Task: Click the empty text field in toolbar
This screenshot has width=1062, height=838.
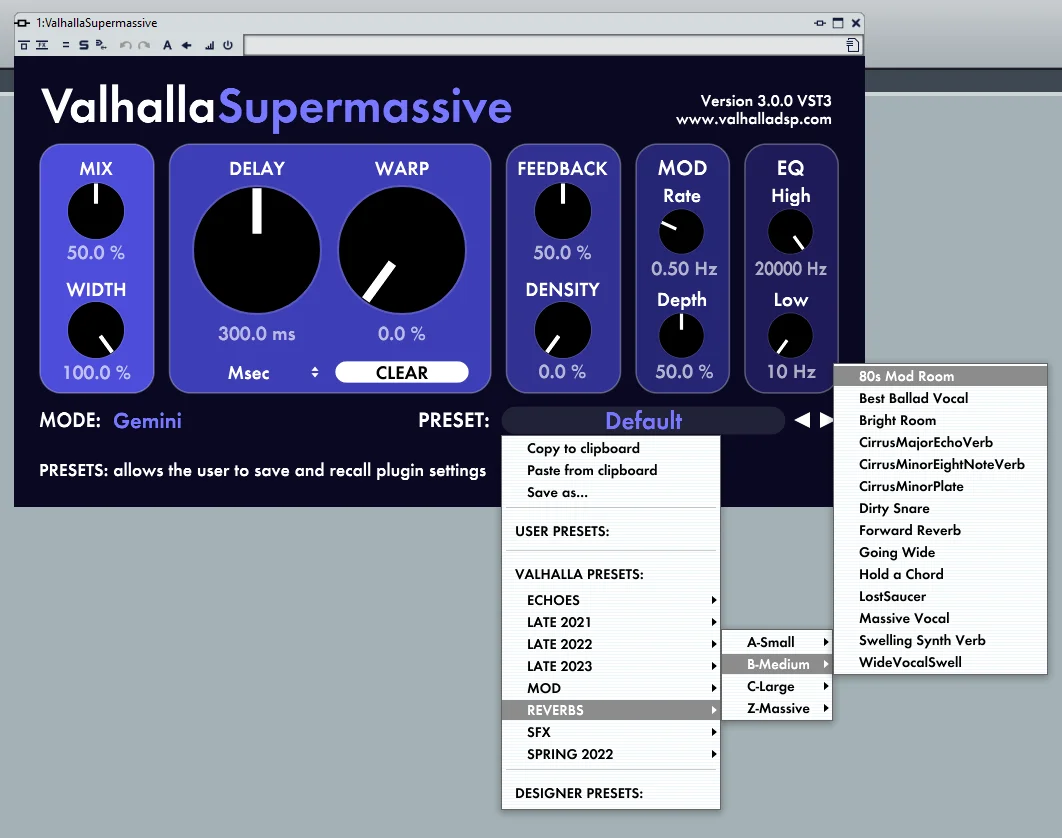Action: point(544,45)
